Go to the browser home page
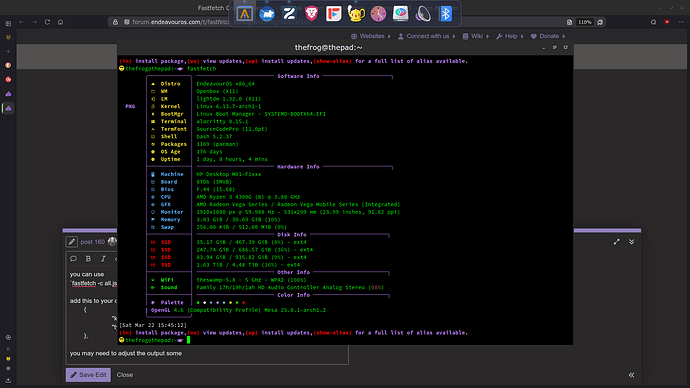This screenshot has height=388, width=690. (60, 22)
